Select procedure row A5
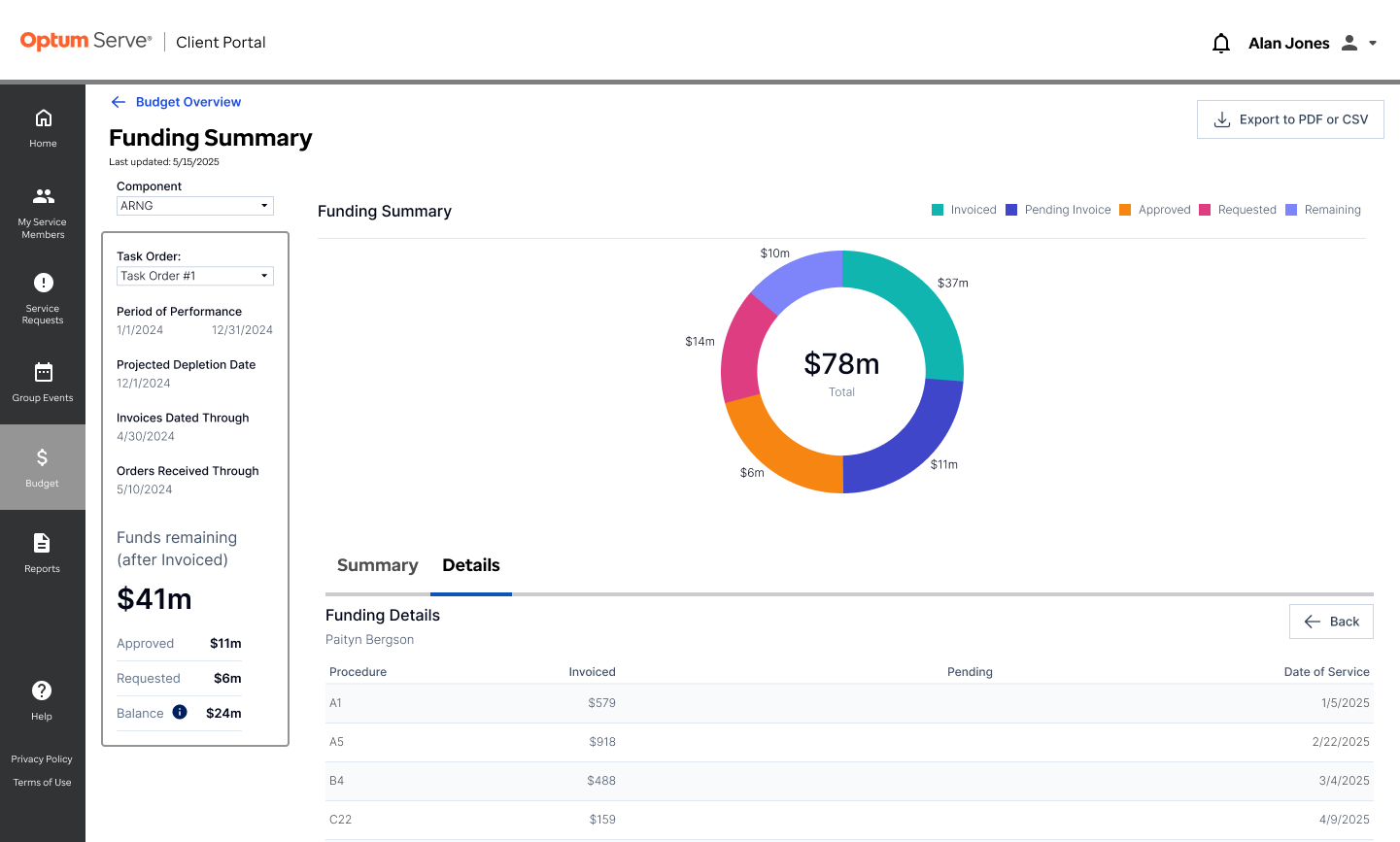Viewport: 1400px width, 842px height. tap(849, 742)
